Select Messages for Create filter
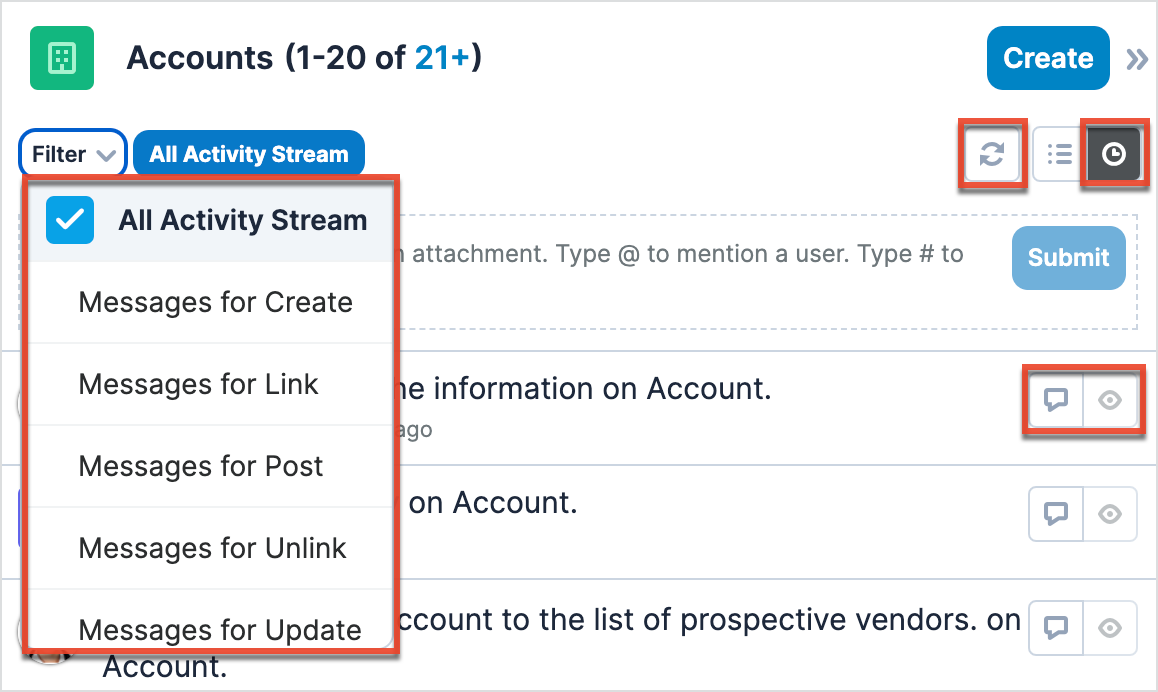This screenshot has width=1158, height=692. click(x=215, y=302)
